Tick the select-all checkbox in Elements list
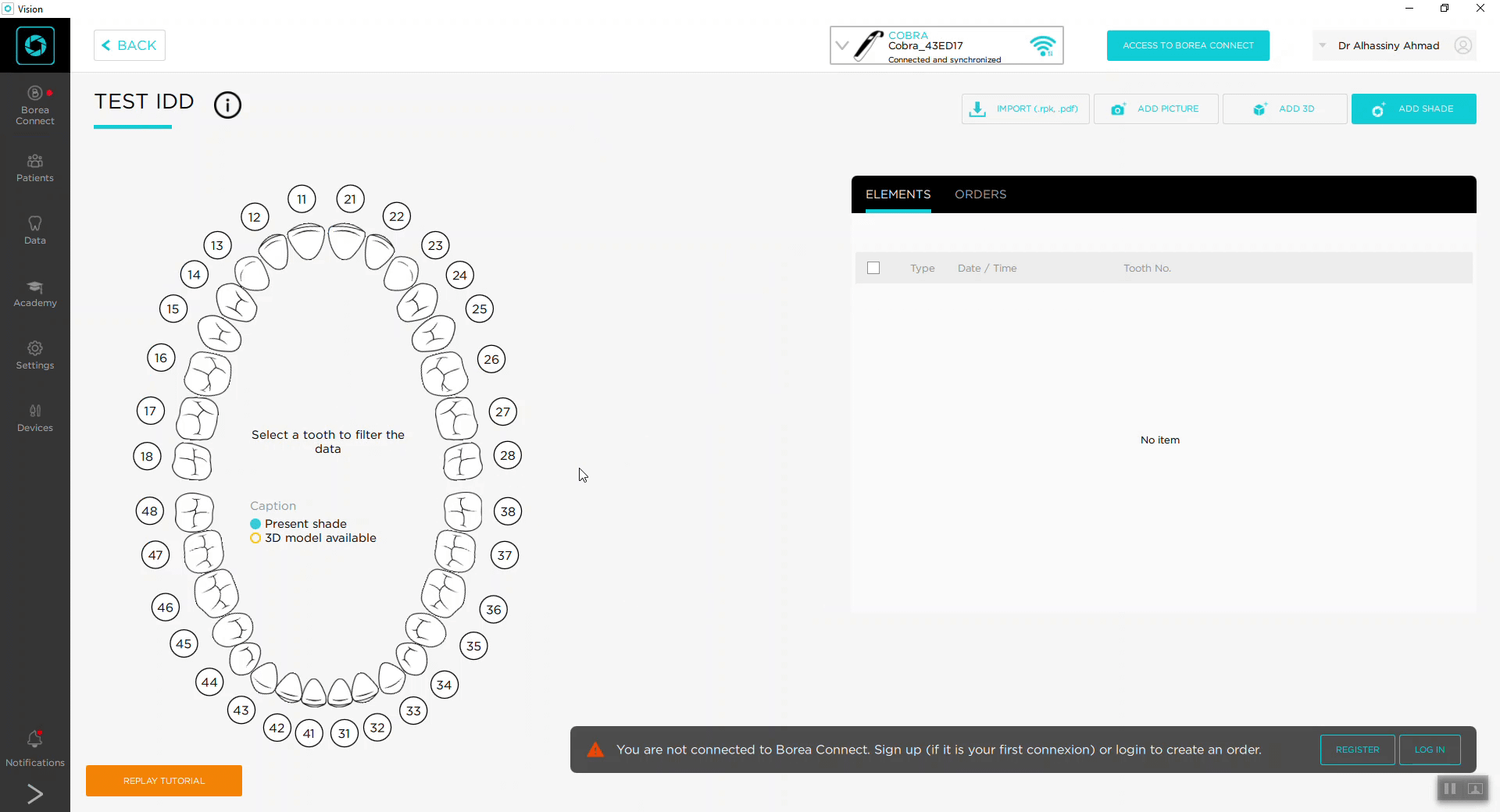This screenshot has height=812, width=1500. pos(873,268)
